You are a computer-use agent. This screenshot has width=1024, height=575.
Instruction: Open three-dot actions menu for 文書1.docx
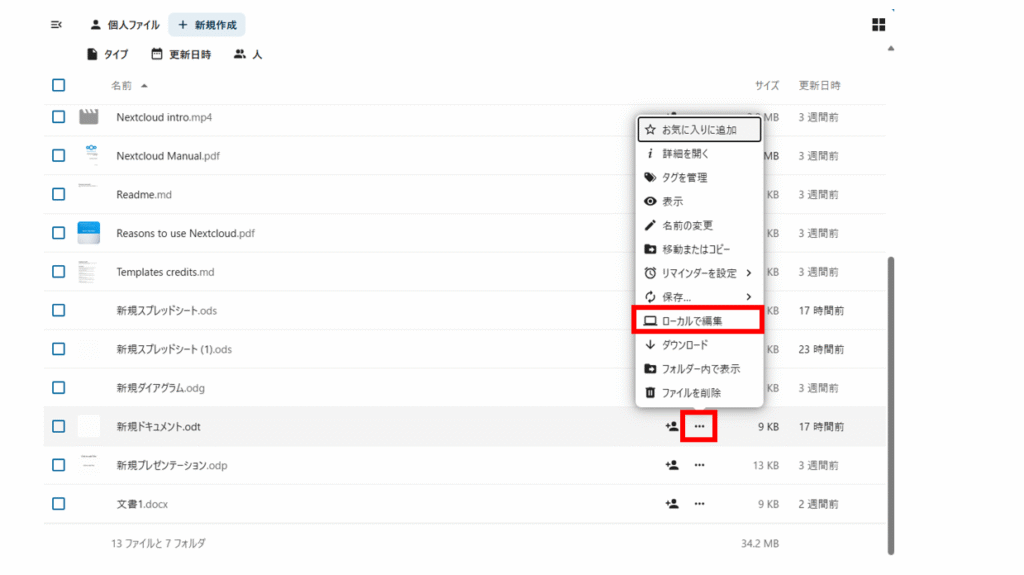coord(700,504)
